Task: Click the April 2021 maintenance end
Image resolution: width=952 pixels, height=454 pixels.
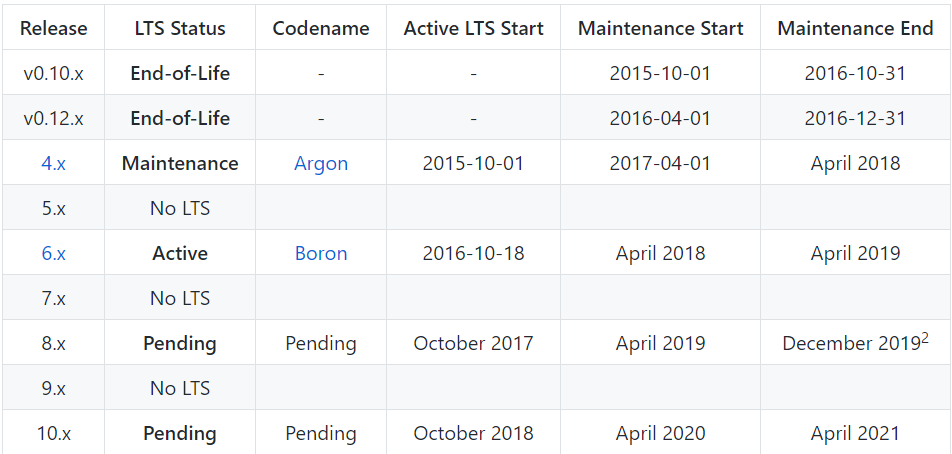Action: (x=855, y=433)
